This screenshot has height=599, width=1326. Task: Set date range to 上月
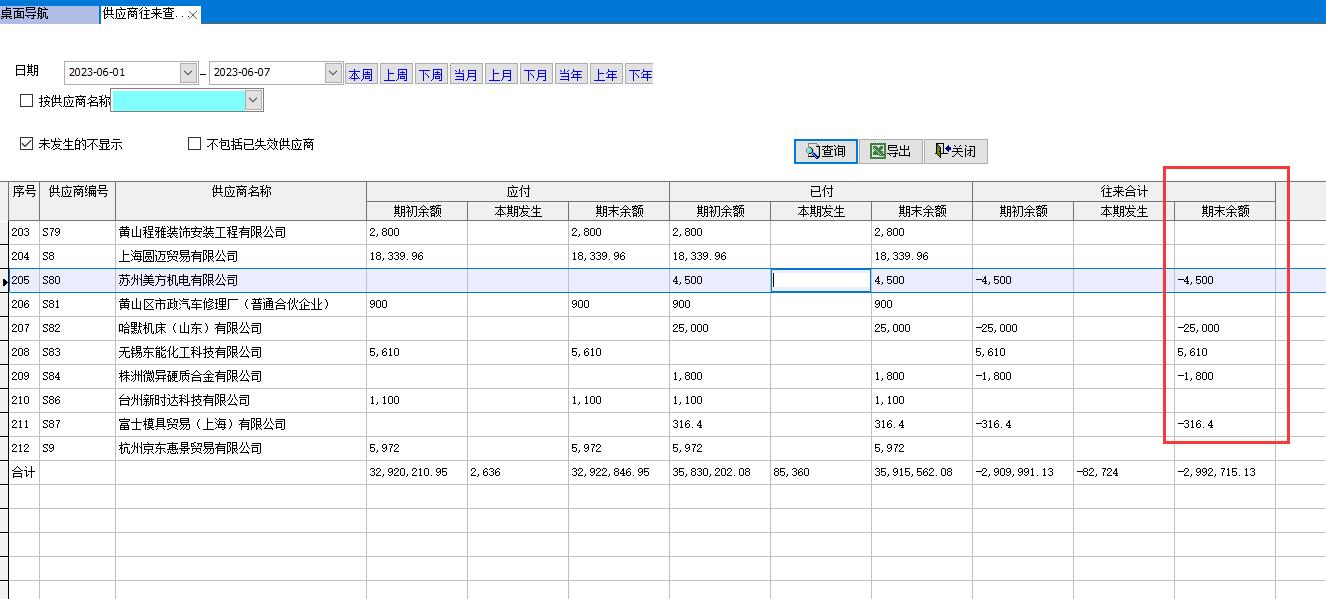pyautogui.click(x=500, y=75)
